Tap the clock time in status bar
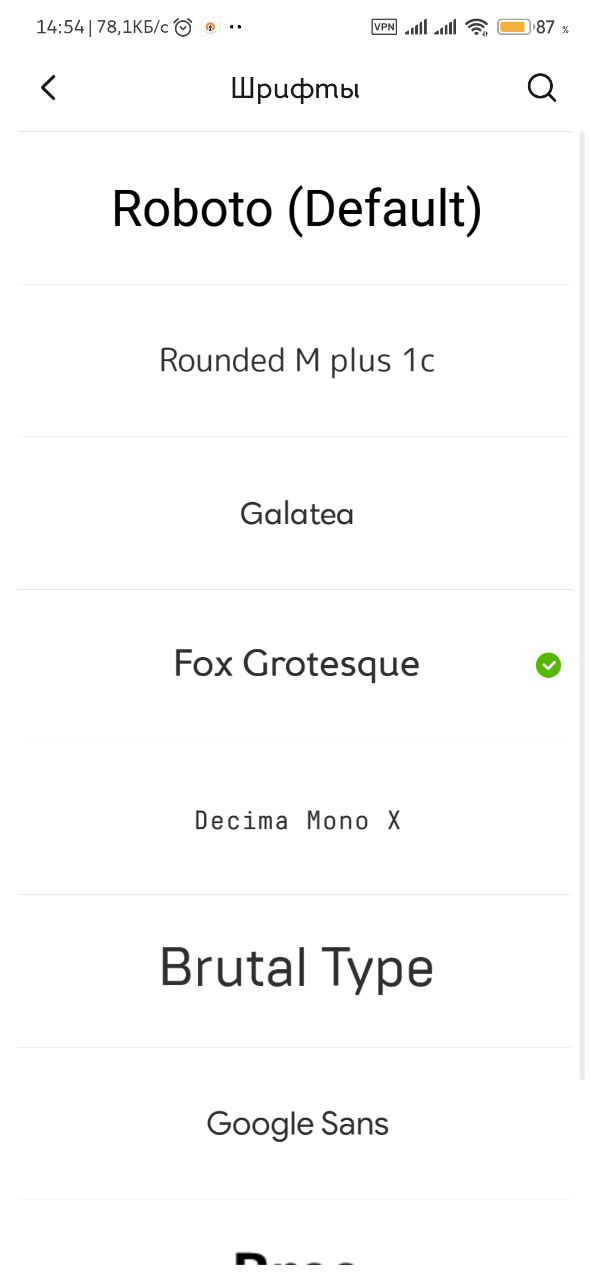The height and width of the screenshot is (1280, 590). pos(60,27)
